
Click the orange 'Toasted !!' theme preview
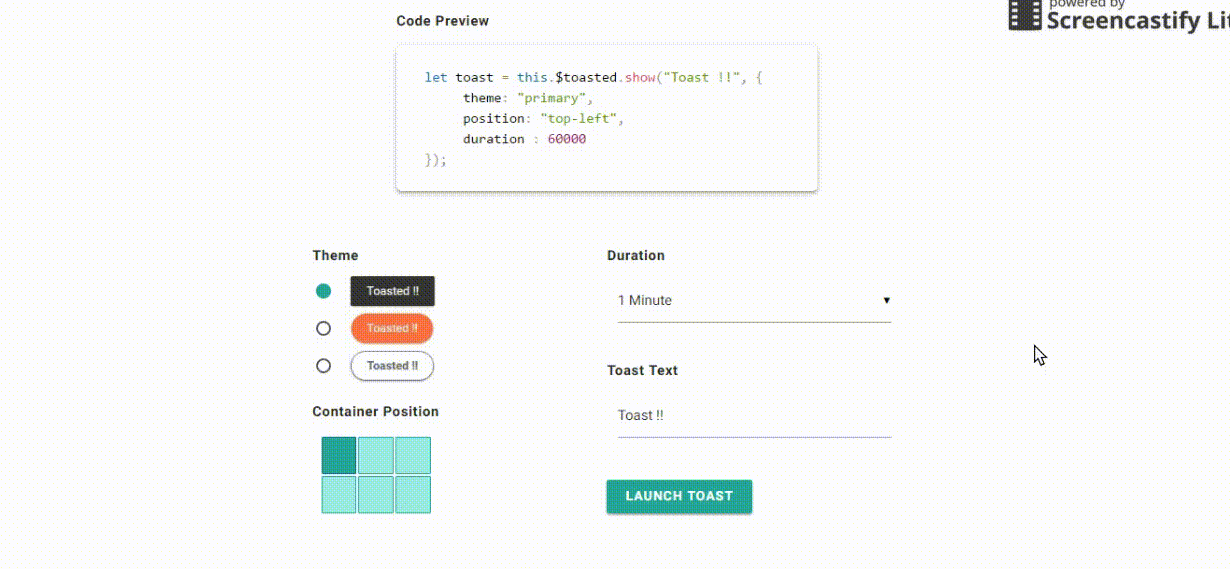(x=392, y=328)
